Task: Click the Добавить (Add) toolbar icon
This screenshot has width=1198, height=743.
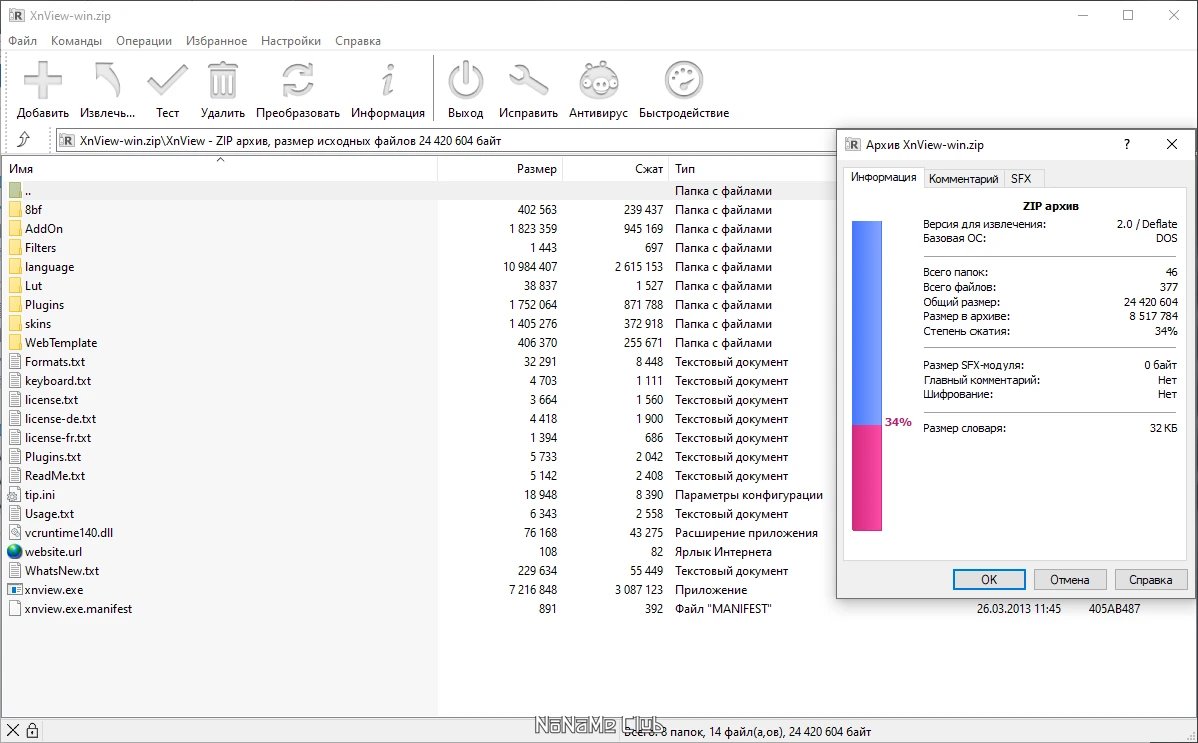Action: click(x=43, y=80)
